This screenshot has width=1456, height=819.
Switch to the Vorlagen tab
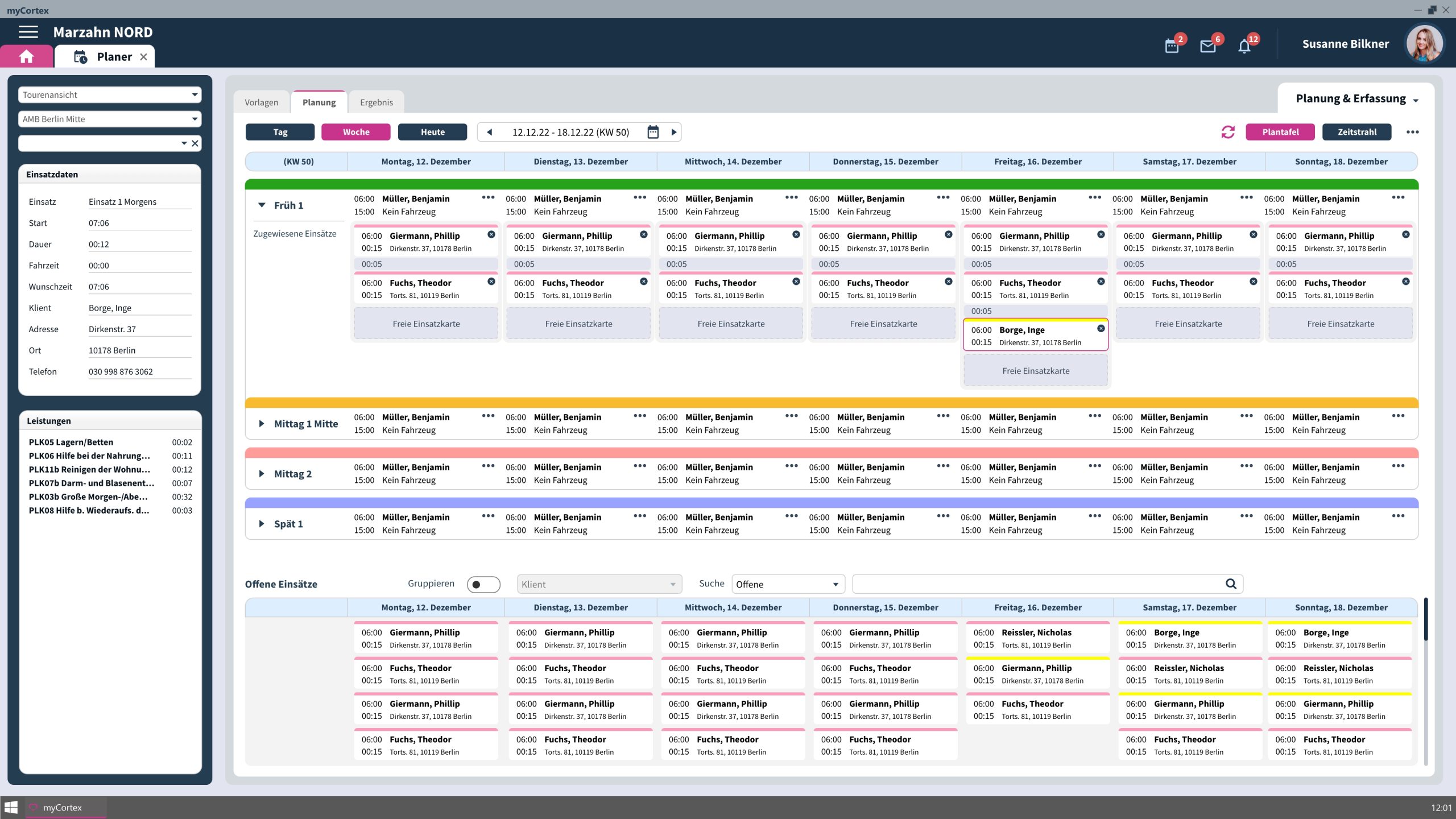261,102
